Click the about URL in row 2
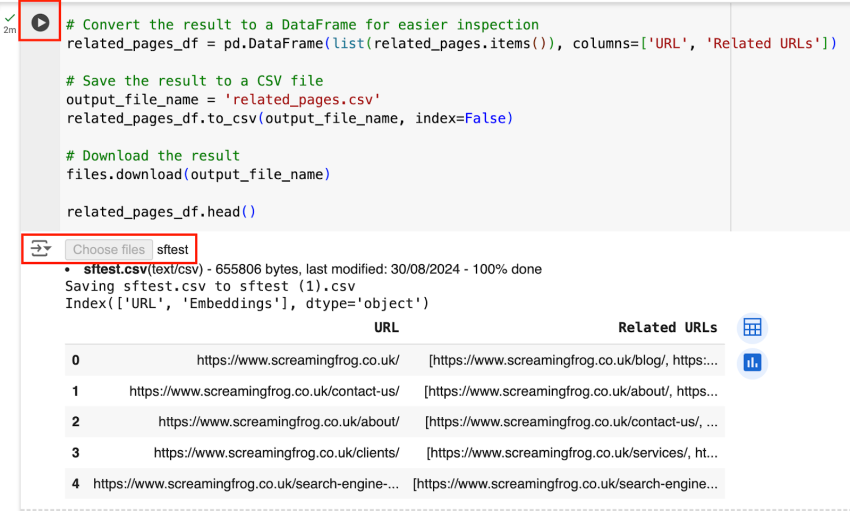The width and height of the screenshot is (850, 511). (x=278, y=422)
